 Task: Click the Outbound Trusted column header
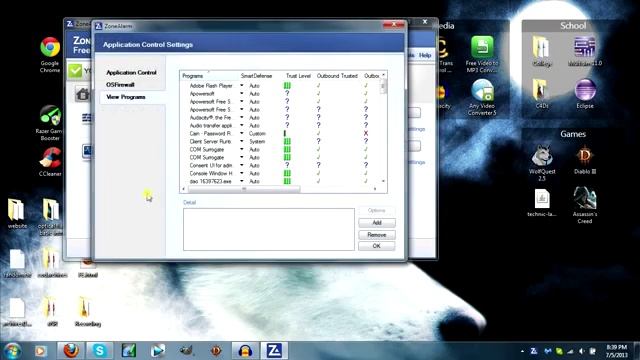coord(337,76)
